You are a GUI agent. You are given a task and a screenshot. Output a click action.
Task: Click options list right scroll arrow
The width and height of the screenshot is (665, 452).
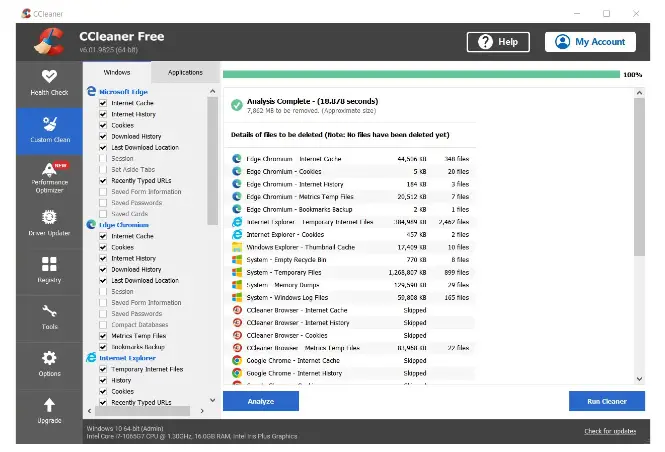[x=202, y=410]
